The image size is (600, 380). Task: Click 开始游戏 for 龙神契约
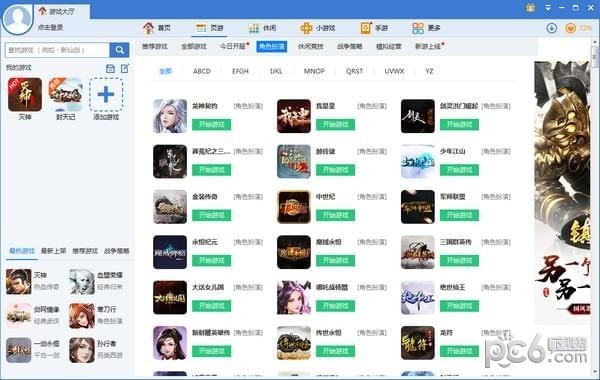tap(211, 124)
